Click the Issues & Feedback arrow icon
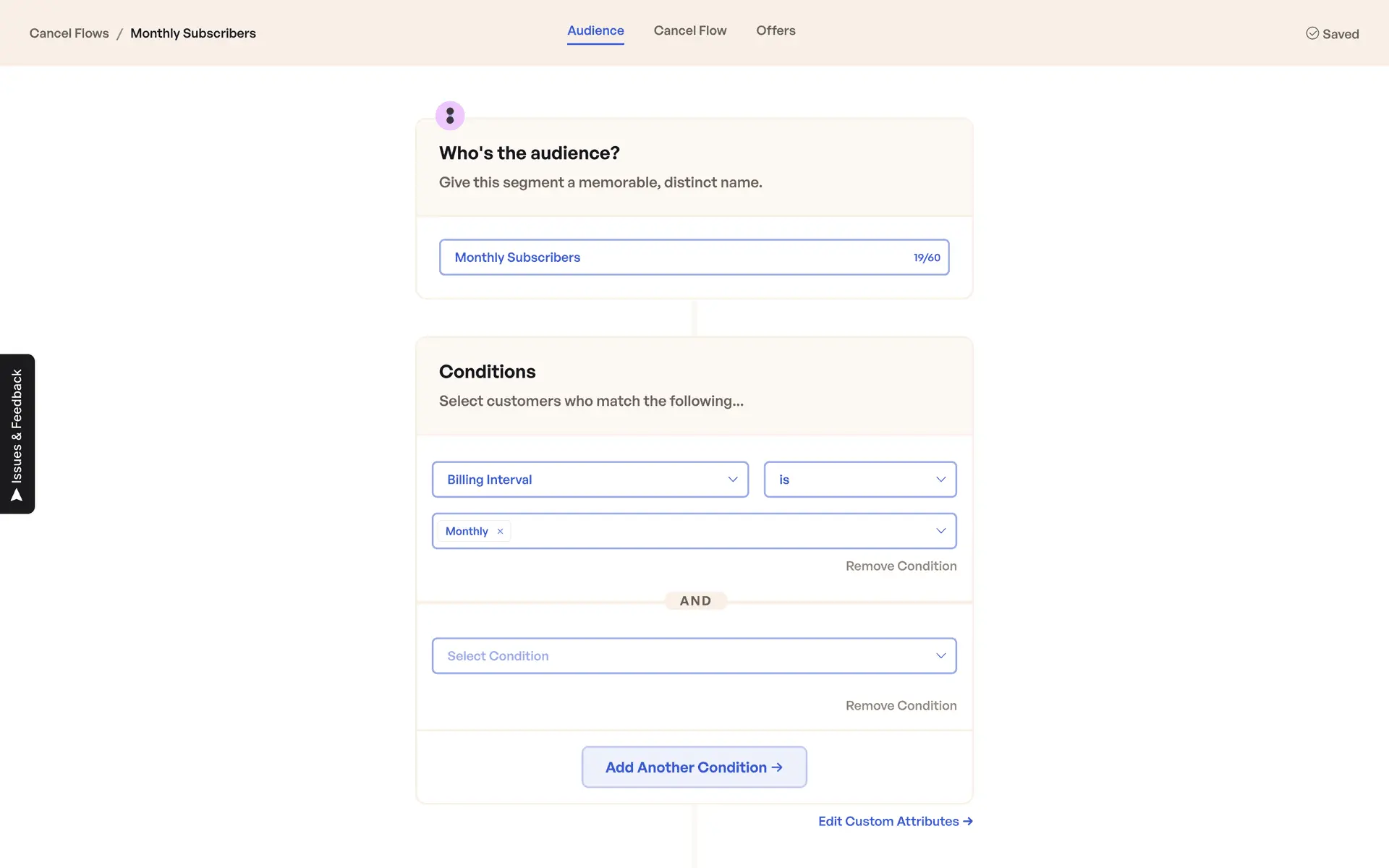 point(17,495)
